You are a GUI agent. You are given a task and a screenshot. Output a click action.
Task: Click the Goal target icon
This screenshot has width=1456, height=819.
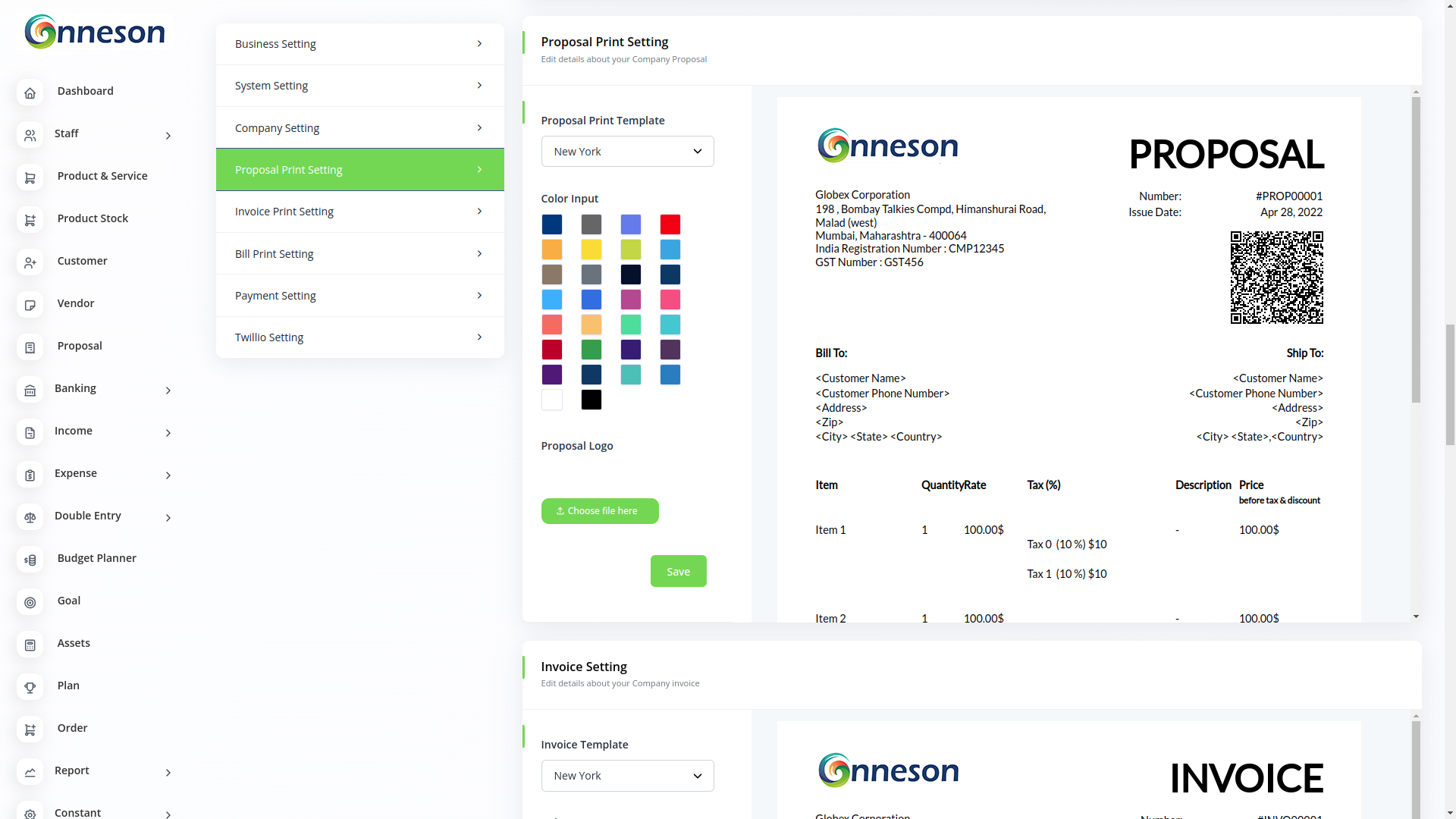[30, 602]
